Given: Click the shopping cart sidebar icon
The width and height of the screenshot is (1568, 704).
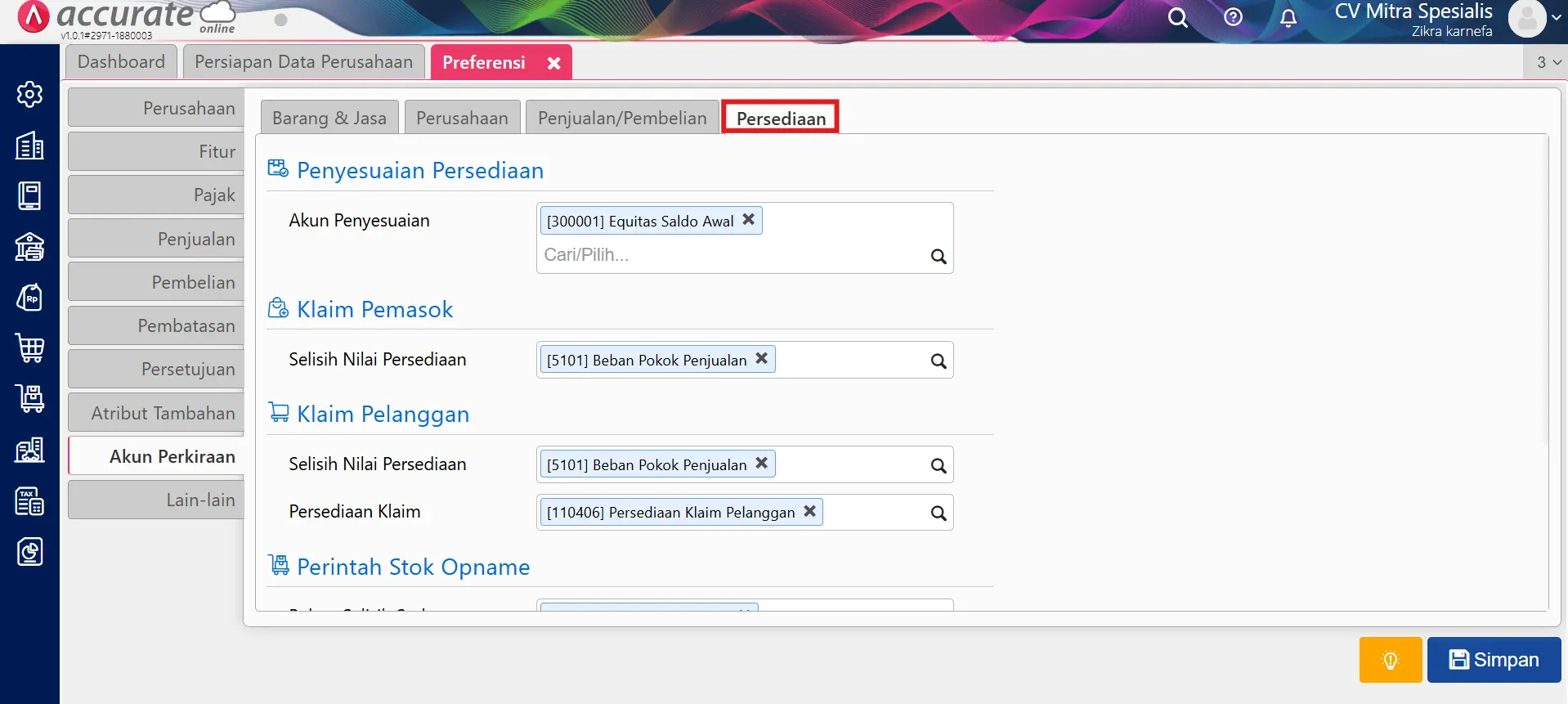Looking at the screenshot, I should tap(29, 348).
